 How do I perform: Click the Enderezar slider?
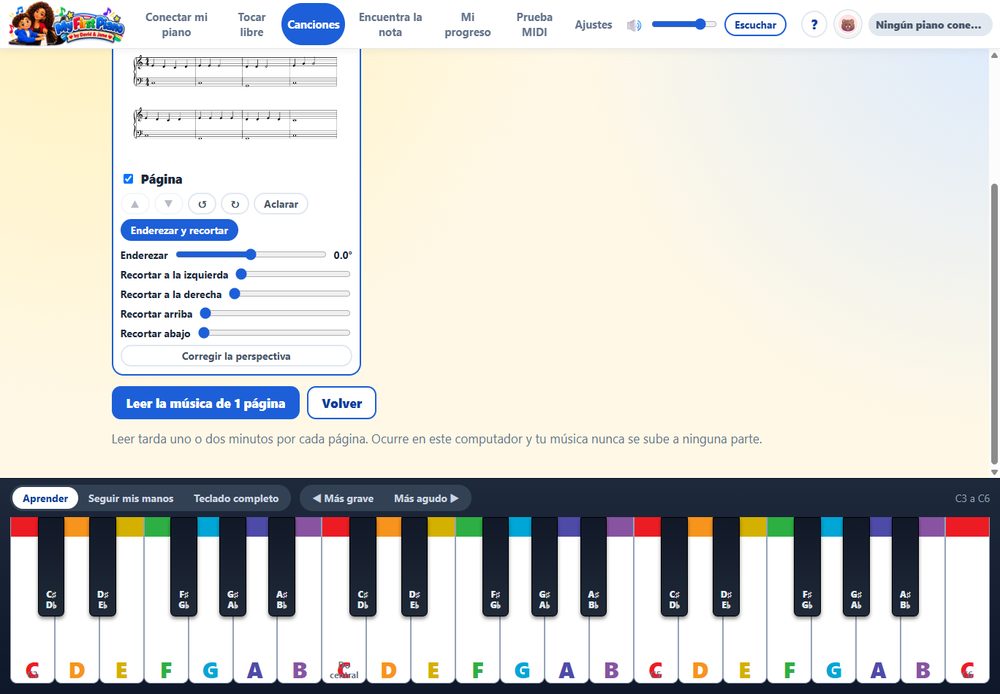click(x=251, y=255)
